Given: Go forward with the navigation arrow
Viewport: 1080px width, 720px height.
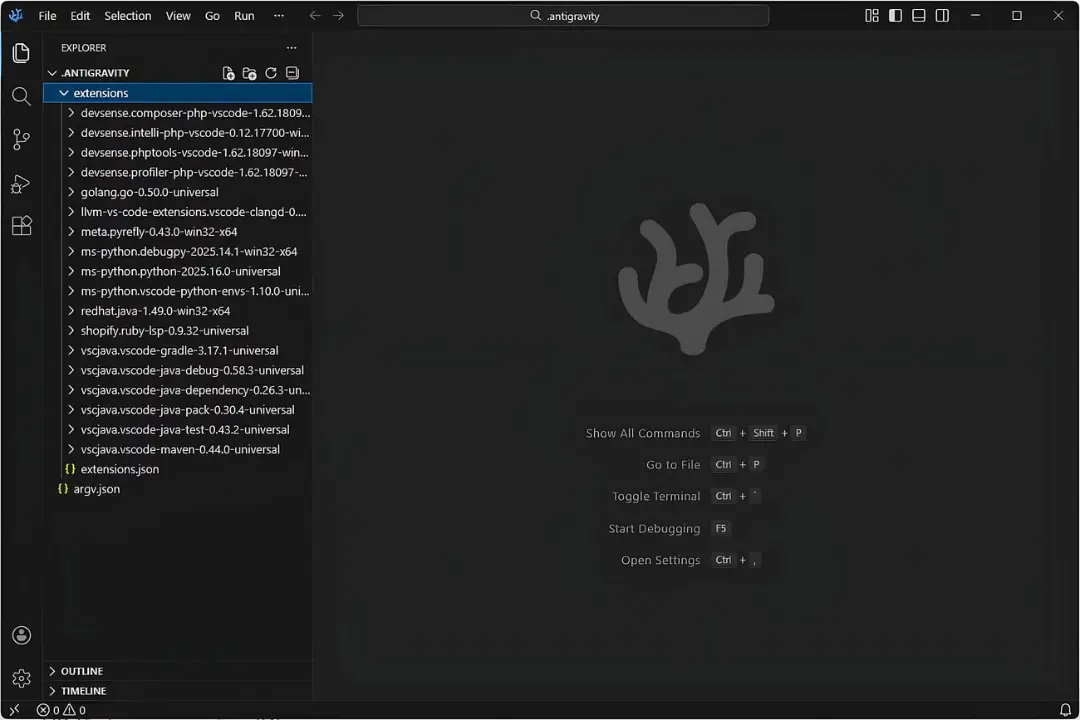Looking at the screenshot, I should (x=338, y=15).
